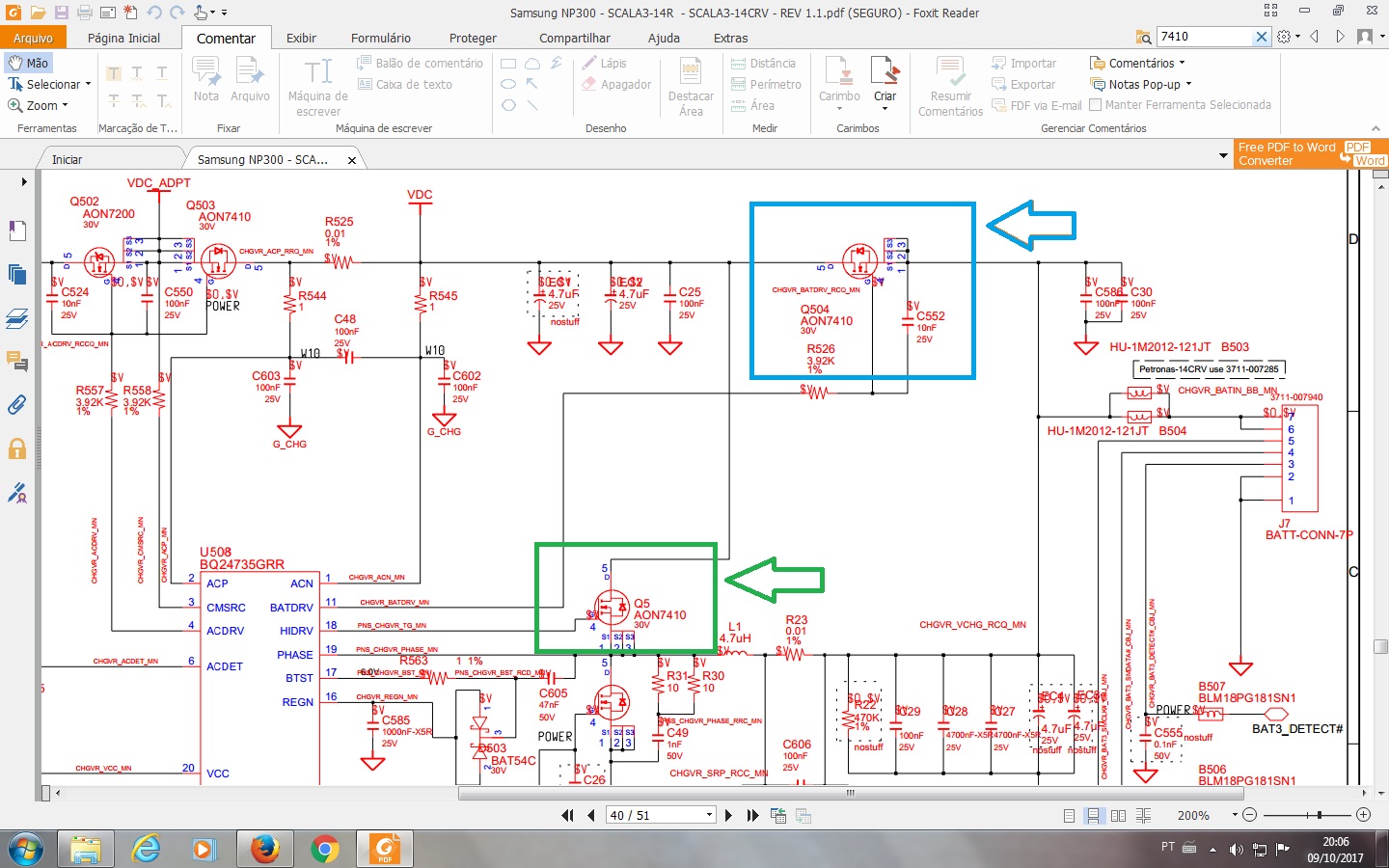Open the Zoom tool dropdown

point(65,105)
